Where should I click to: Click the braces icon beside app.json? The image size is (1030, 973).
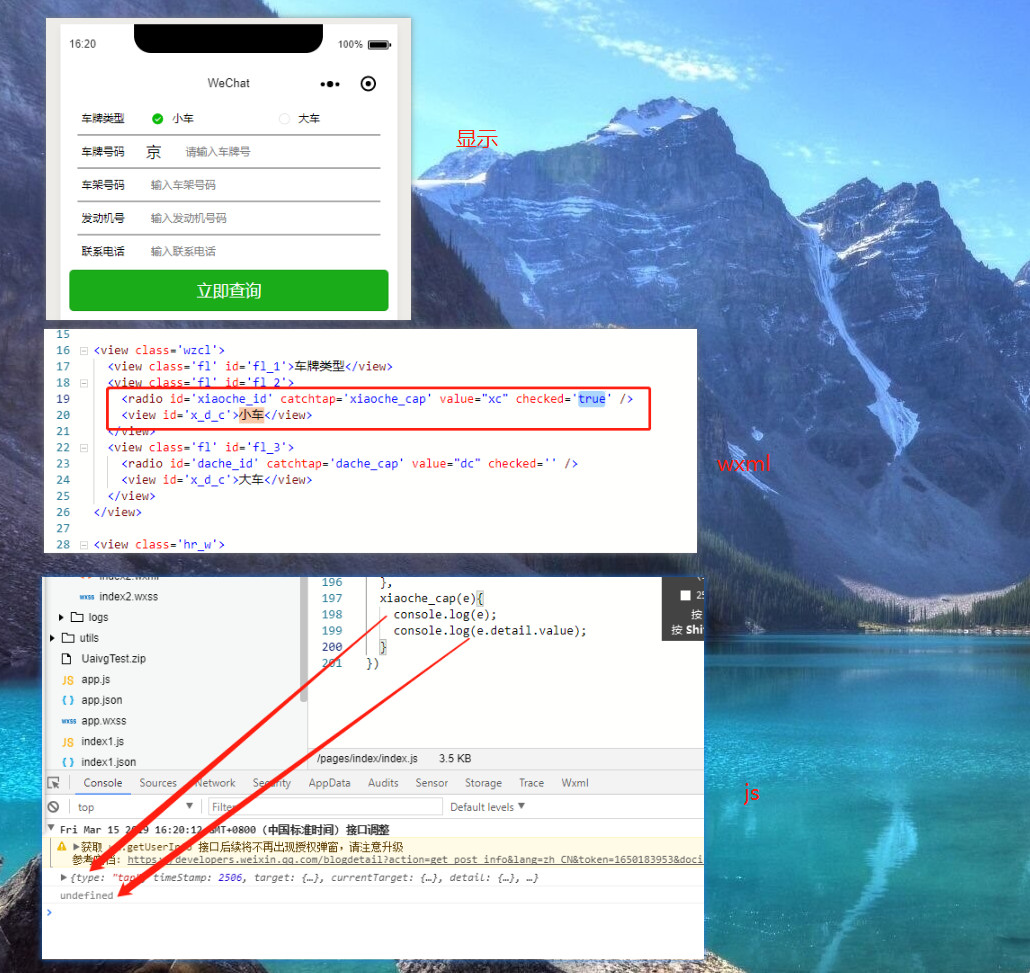[x=68, y=700]
